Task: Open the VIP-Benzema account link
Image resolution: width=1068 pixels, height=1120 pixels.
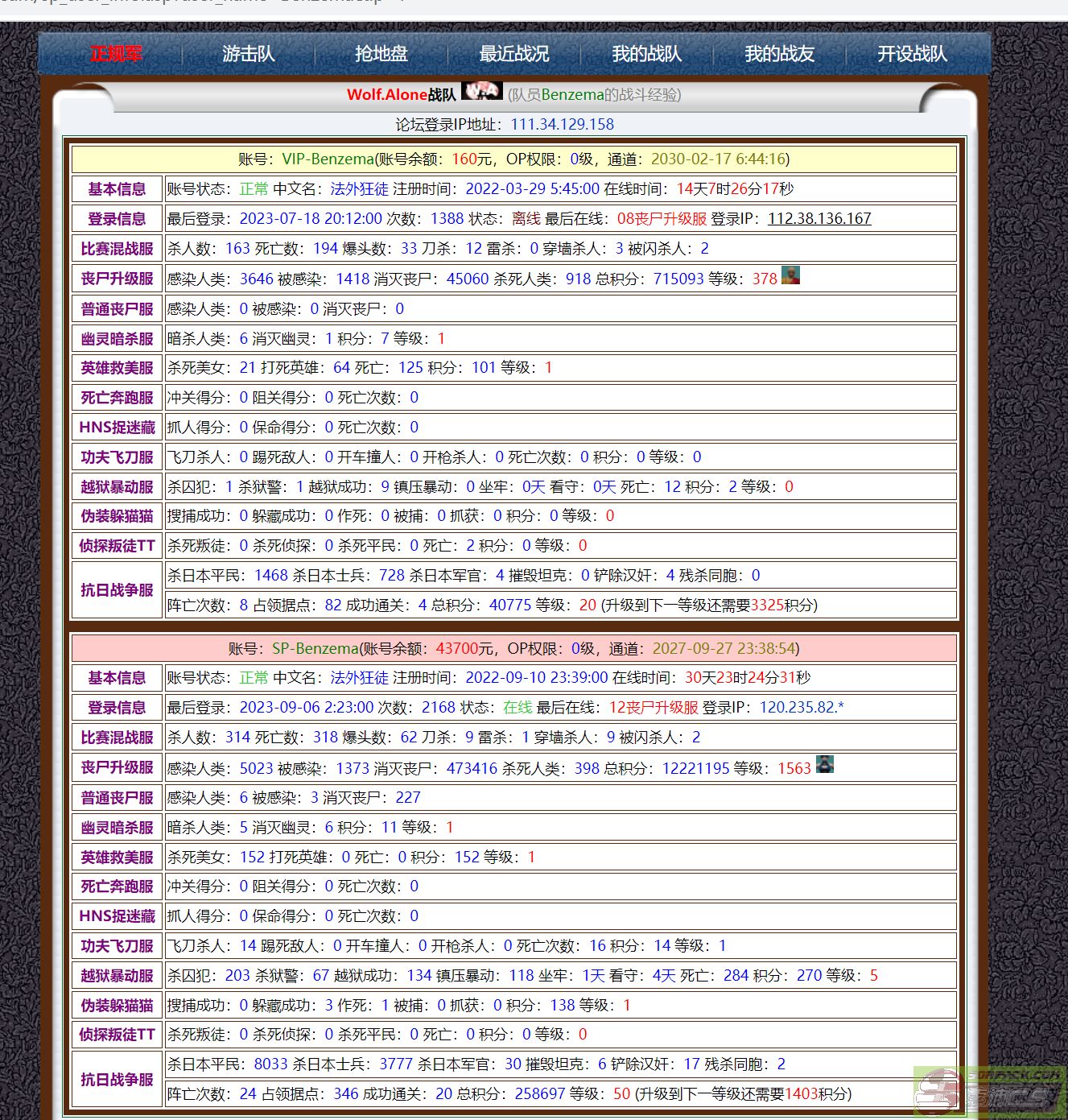Action: (x=328, y=159)
